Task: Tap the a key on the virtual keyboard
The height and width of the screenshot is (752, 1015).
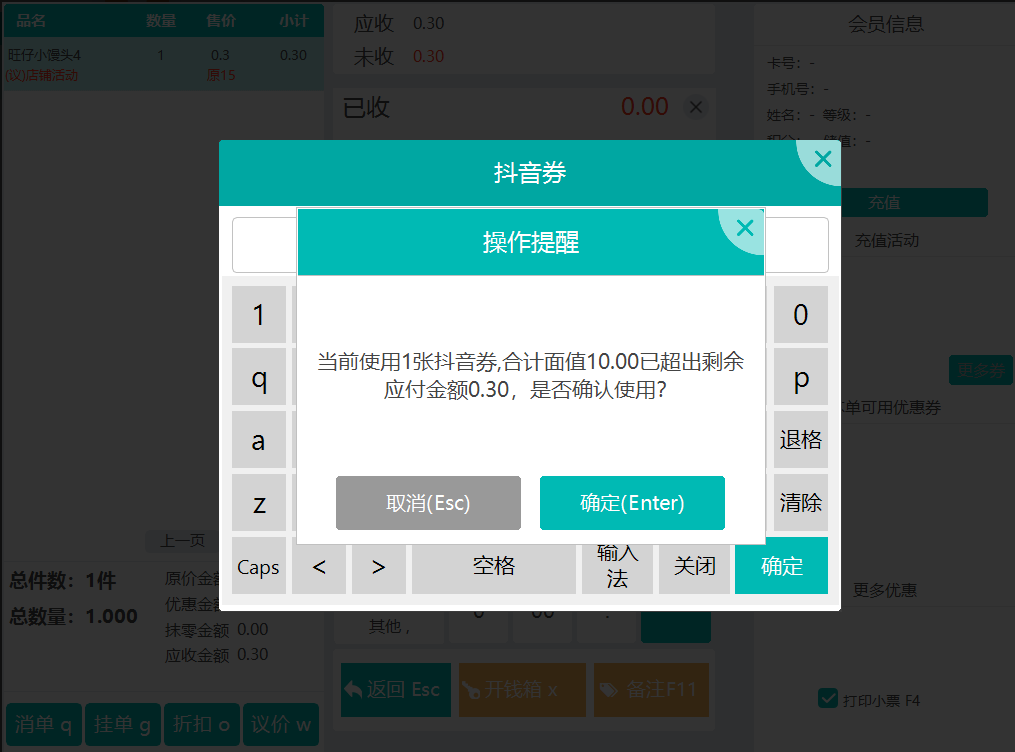Action: (x=259, y=440)
